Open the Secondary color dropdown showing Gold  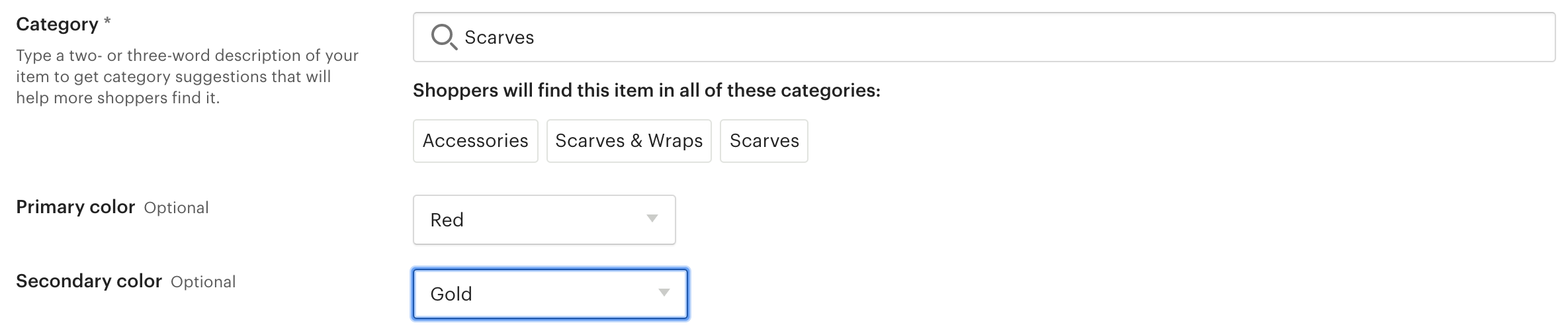tap(550, 294)
